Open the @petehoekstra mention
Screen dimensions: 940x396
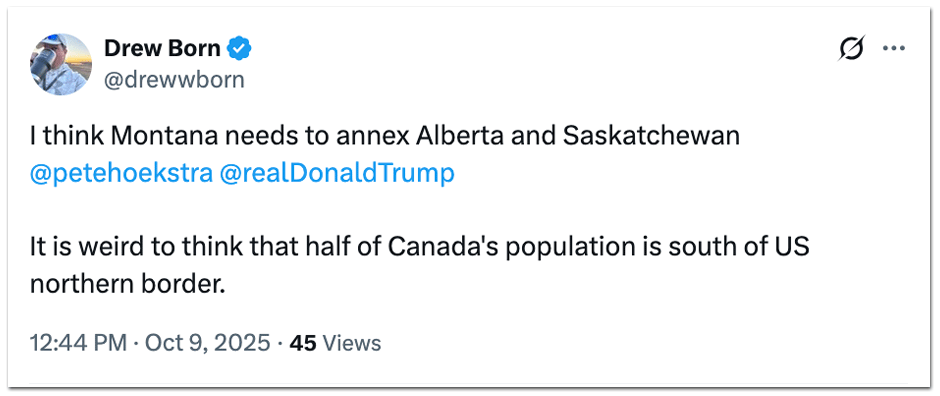121,173
